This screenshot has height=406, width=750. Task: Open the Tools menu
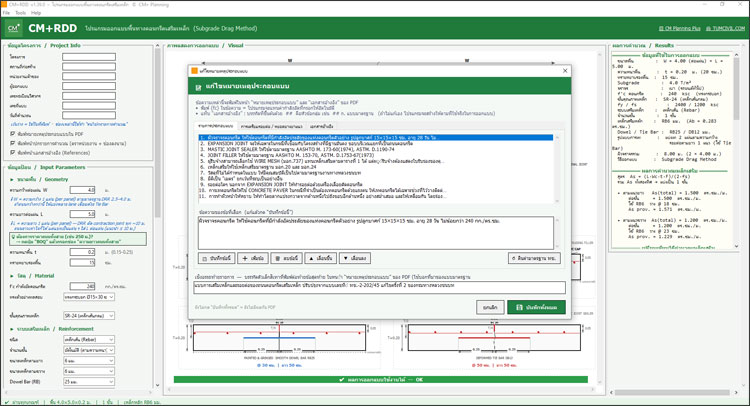click(x=21, y=13)
